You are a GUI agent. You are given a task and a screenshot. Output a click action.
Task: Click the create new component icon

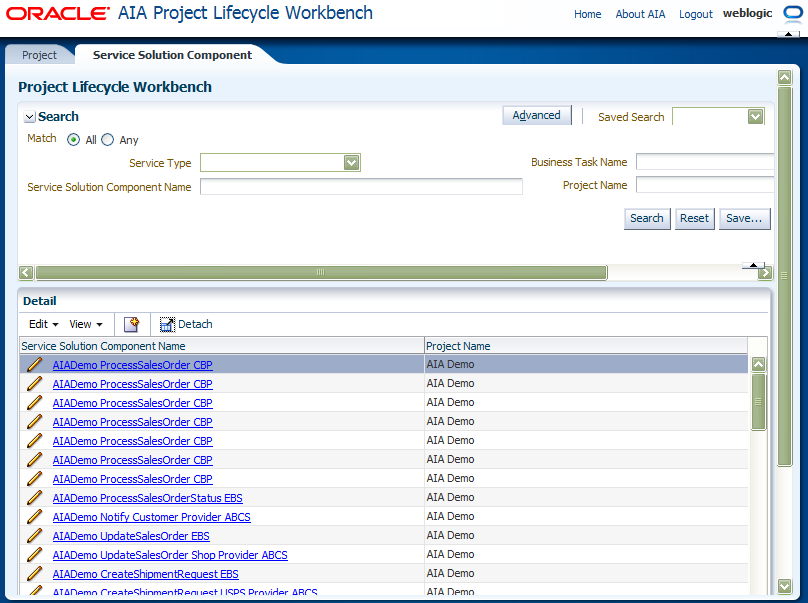[x=132, y=324]
